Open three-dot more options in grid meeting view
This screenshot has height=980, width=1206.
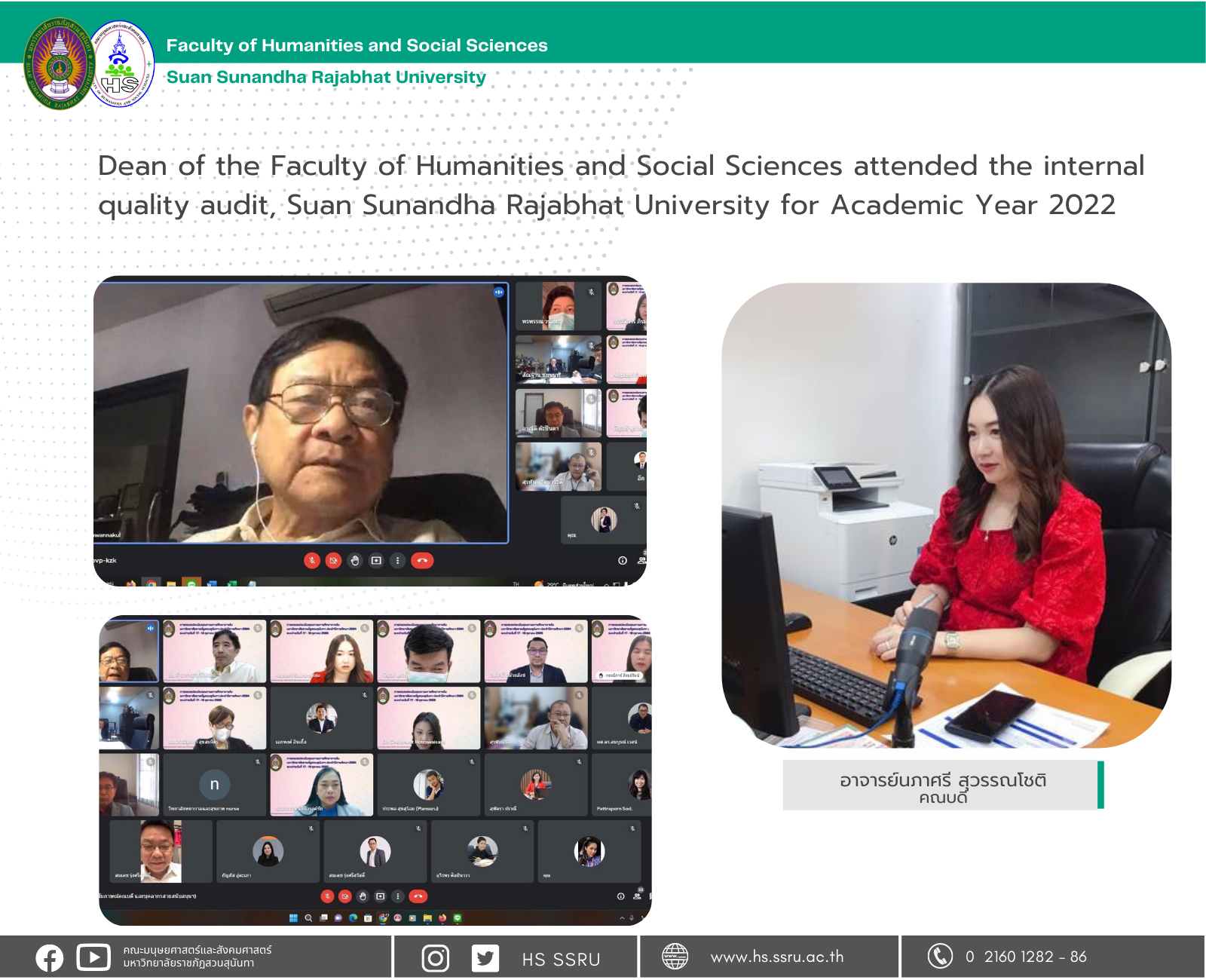[398, 896]
